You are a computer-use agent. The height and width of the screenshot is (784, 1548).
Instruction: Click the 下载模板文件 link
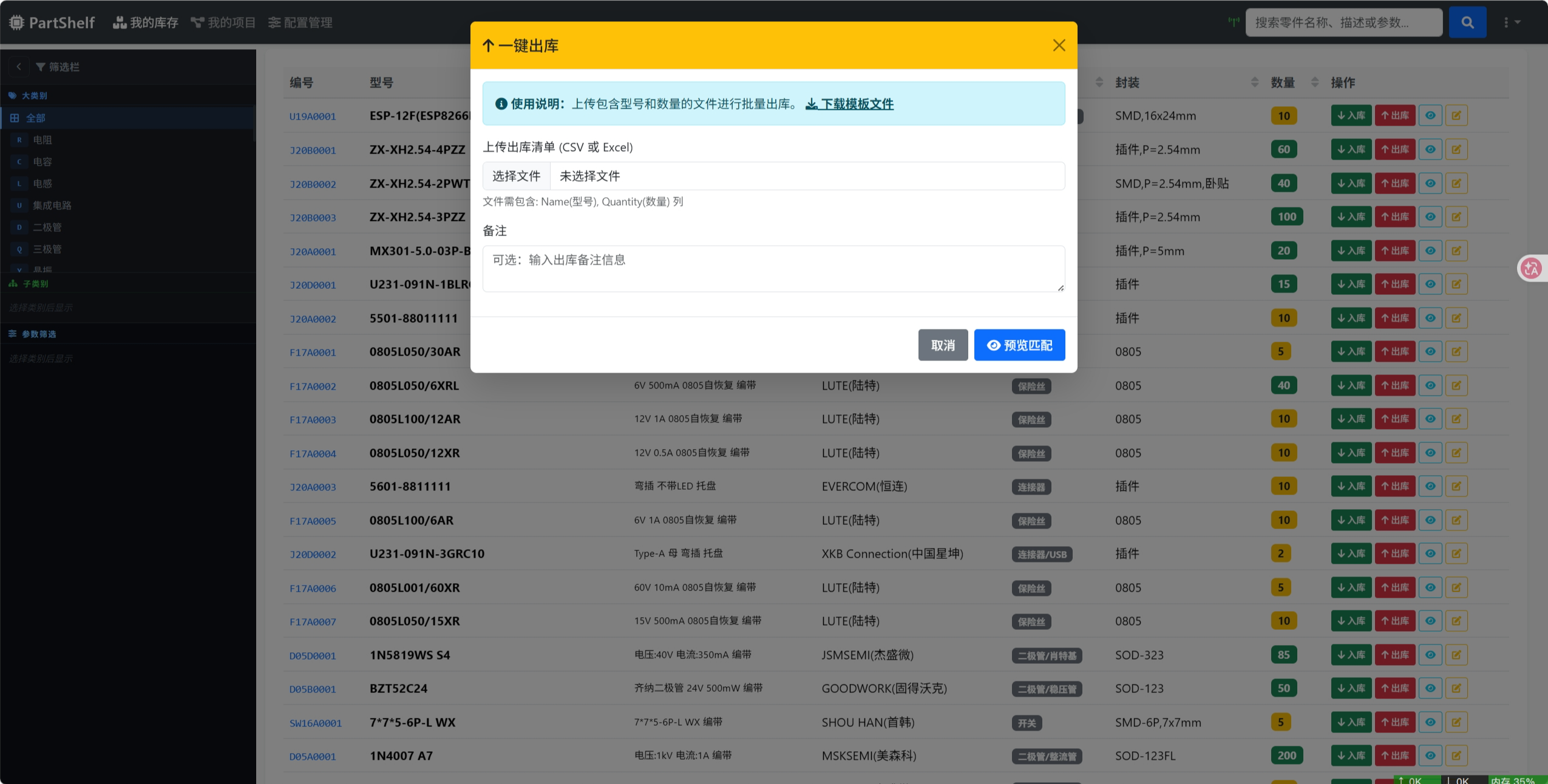[x=849, y=104]
